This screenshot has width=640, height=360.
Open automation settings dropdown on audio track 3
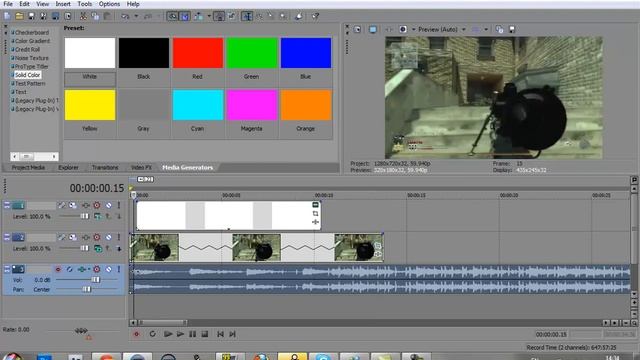point(89,269)
